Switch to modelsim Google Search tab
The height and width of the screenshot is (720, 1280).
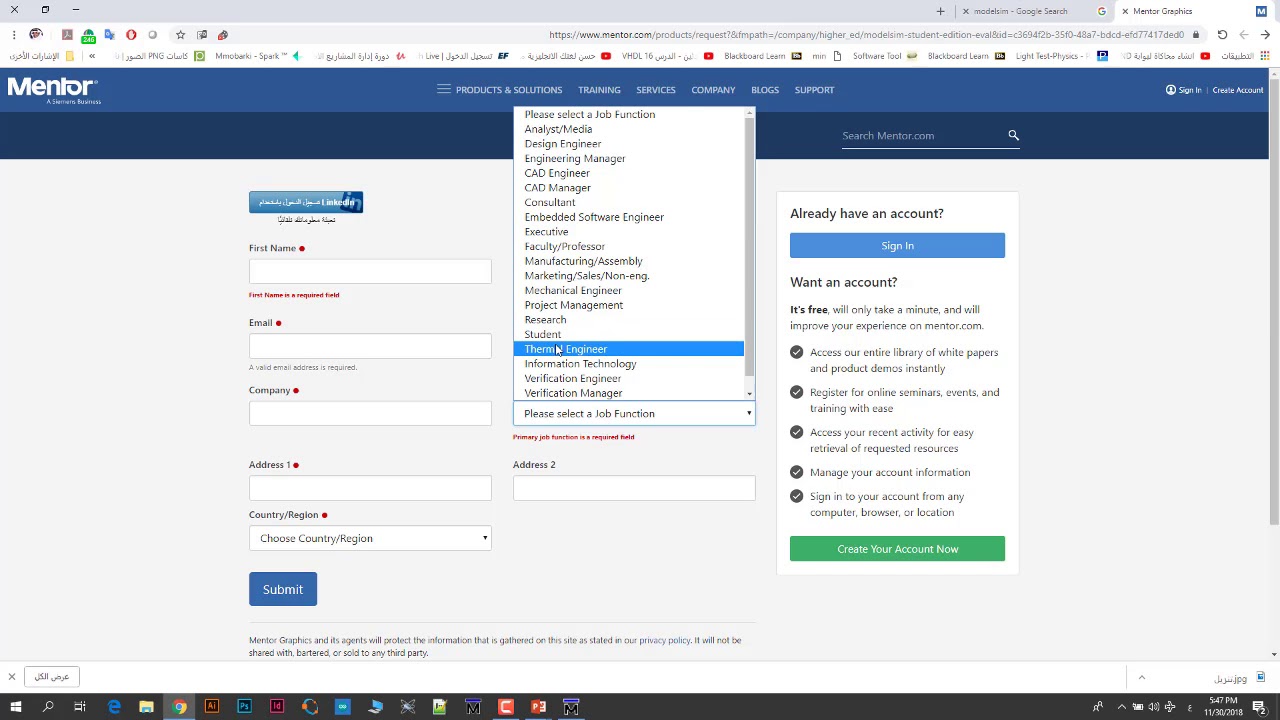pos(1035,11)
